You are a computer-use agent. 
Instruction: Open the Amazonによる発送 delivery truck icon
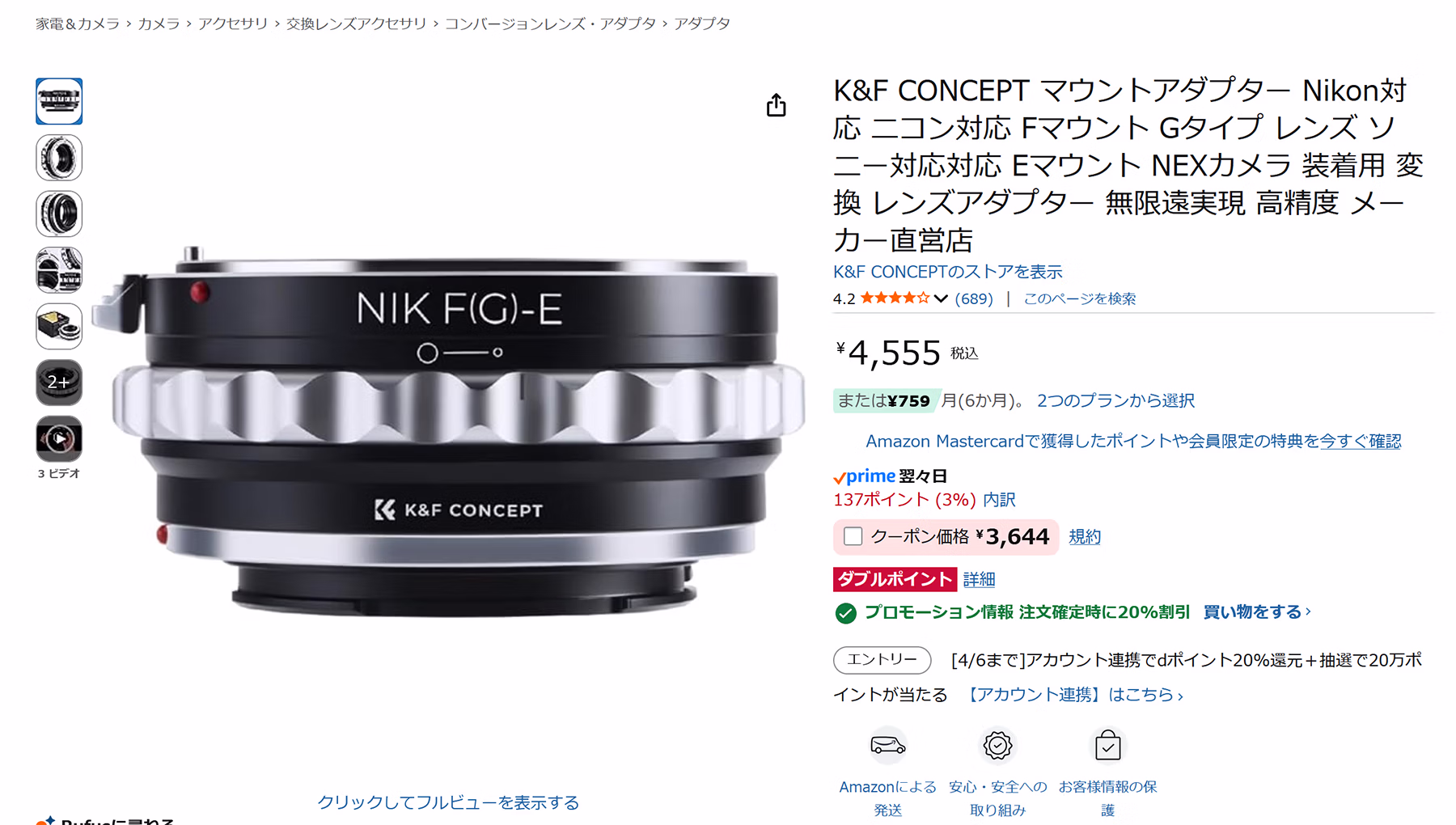click(887, 745)
